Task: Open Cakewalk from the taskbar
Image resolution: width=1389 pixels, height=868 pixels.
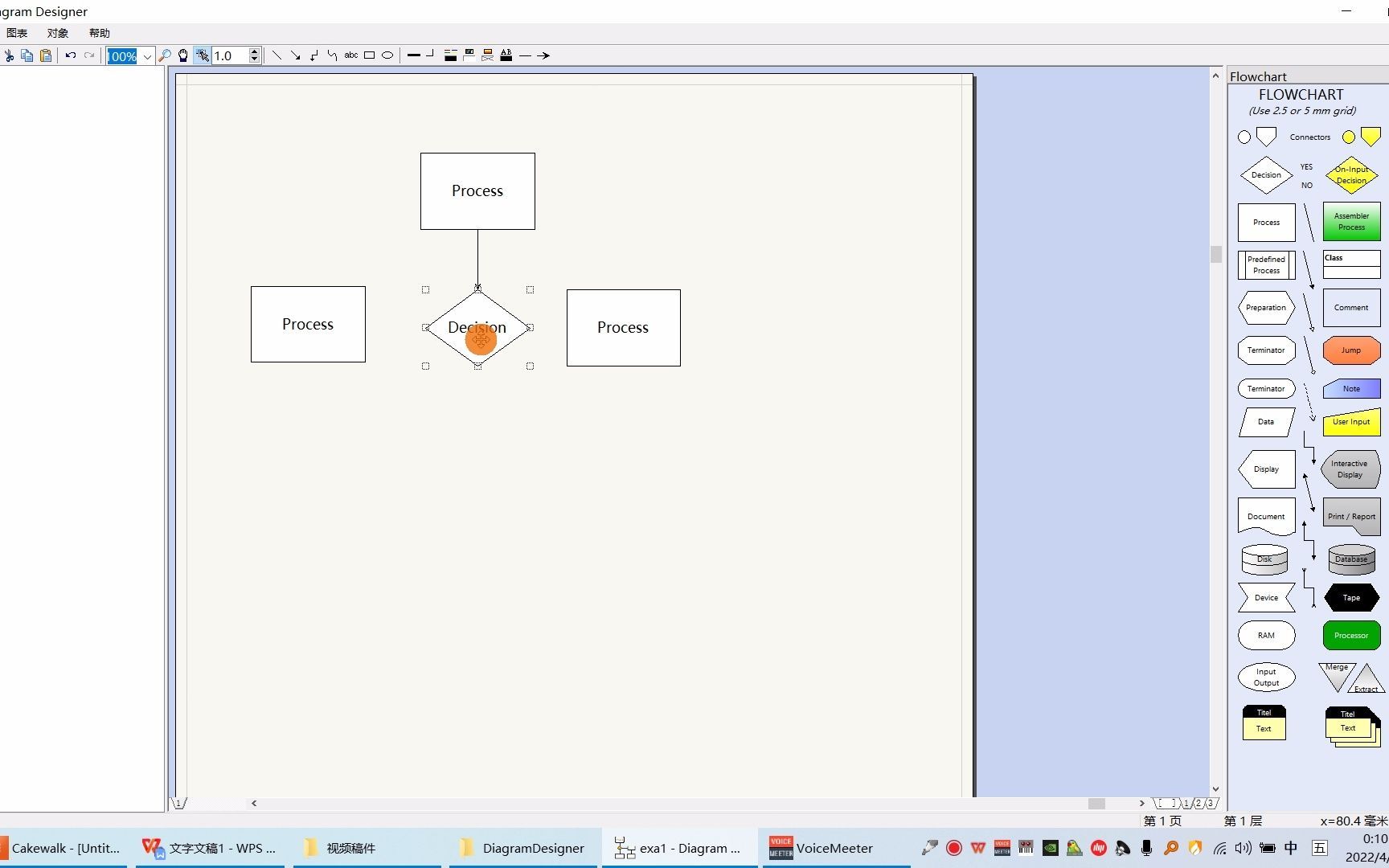Action: (x=64, y=848)
